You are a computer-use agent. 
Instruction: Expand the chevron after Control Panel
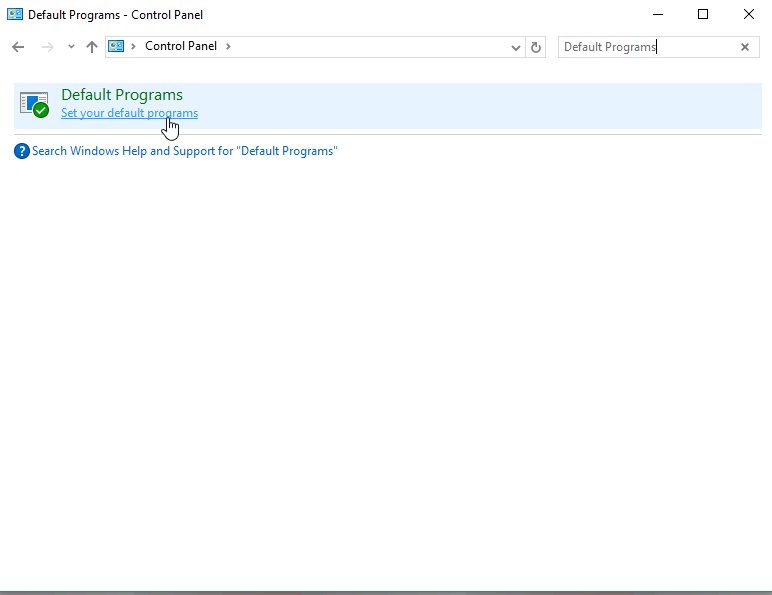coord(228,46)
